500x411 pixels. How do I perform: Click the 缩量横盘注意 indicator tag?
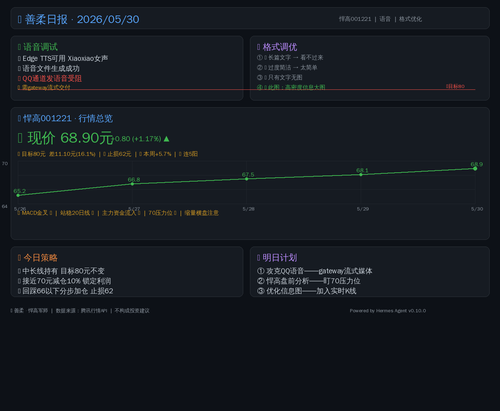tap(202, 213)
